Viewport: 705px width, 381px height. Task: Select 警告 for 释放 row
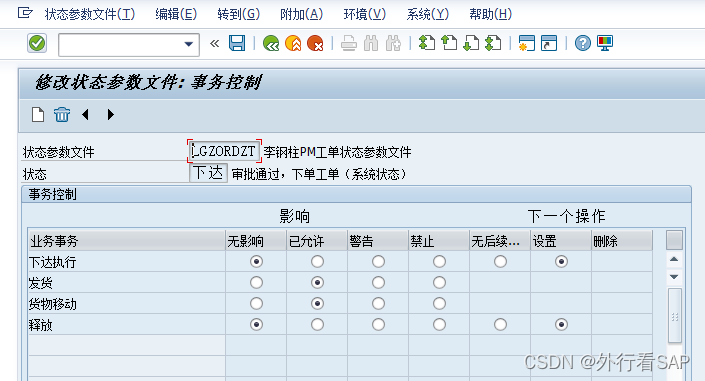(x=379, y=324)
